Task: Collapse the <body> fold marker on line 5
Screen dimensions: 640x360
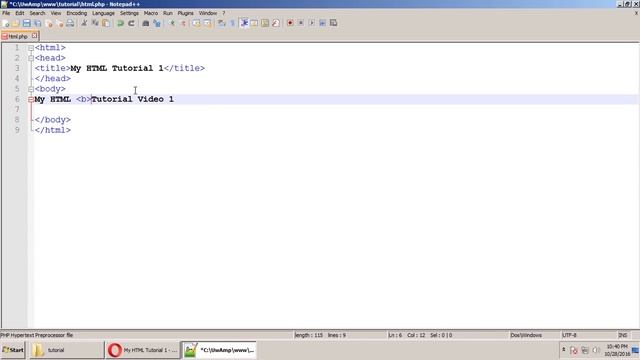Action: (31, 89)
